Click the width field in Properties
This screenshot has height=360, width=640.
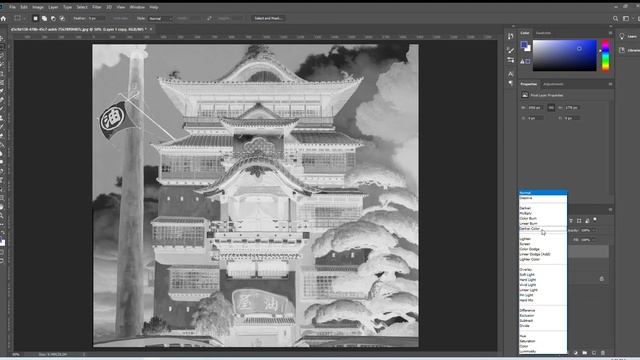tap(535, 108)
